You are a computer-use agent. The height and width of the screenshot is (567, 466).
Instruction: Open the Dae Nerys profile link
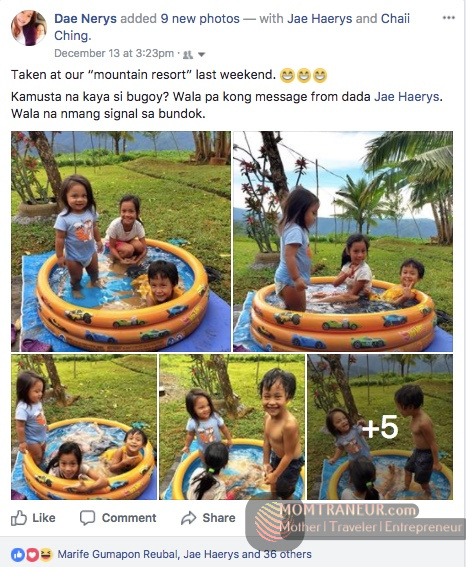click(x=85, y=18)
